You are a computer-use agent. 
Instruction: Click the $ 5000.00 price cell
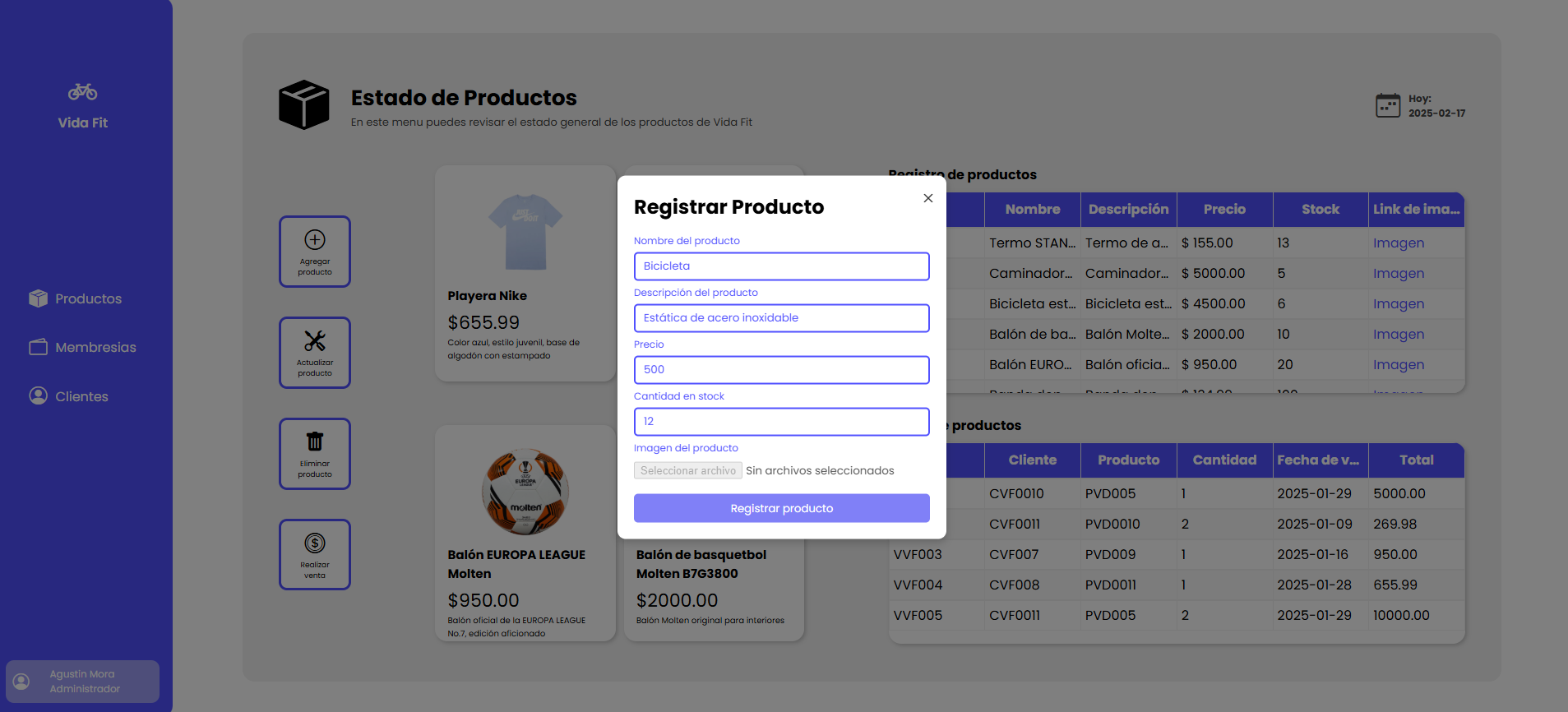tap(1225, 274)
